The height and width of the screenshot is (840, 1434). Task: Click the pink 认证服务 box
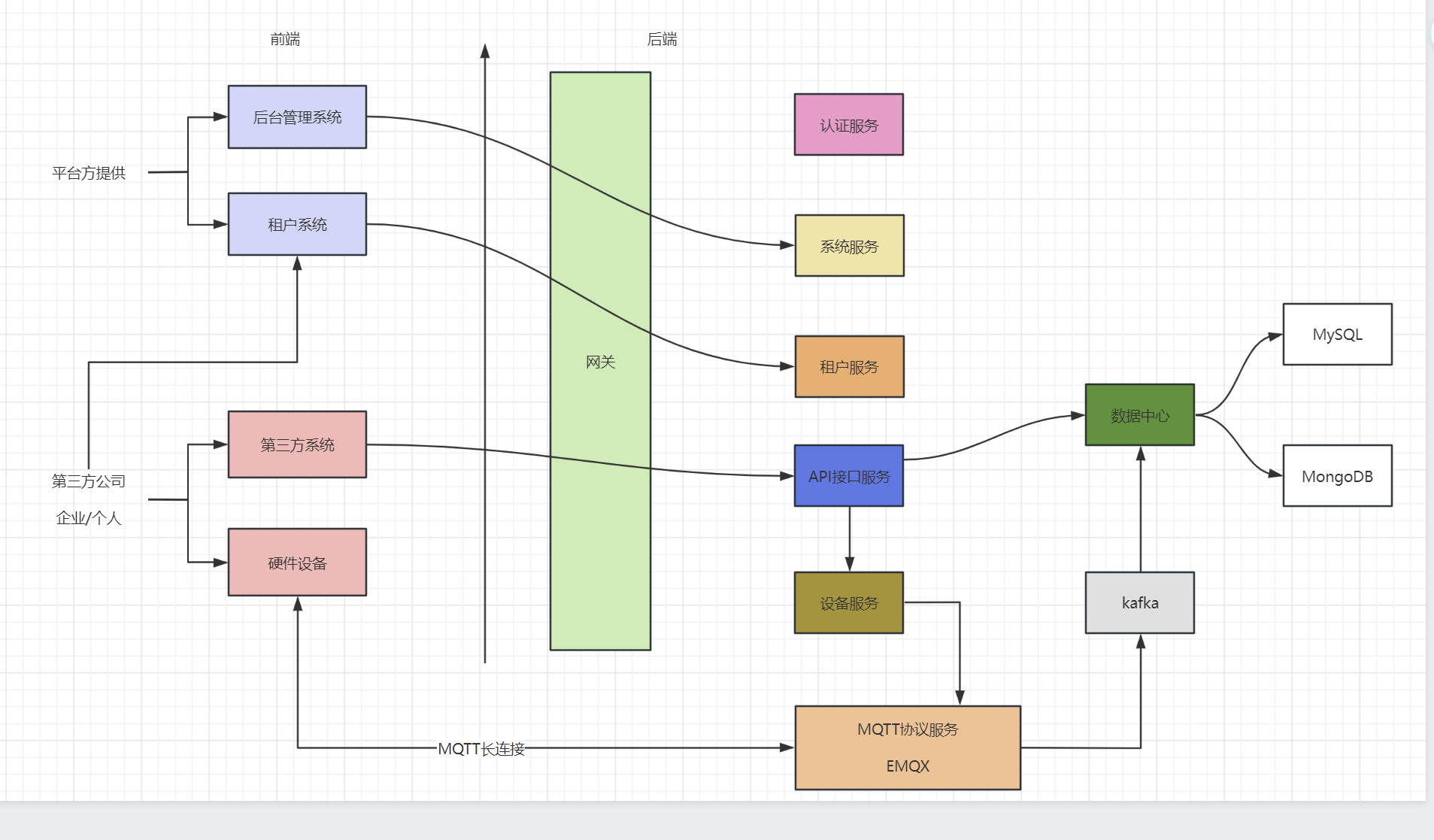849,125
